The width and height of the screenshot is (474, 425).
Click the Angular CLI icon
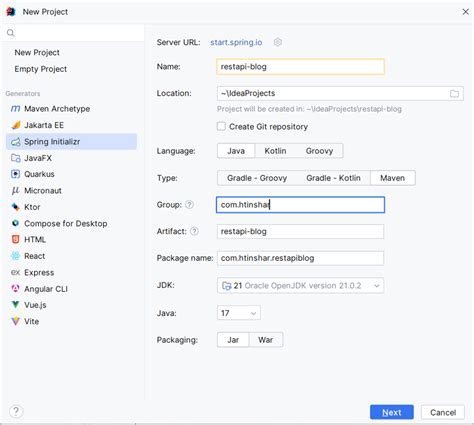click(x=15, y=288)
